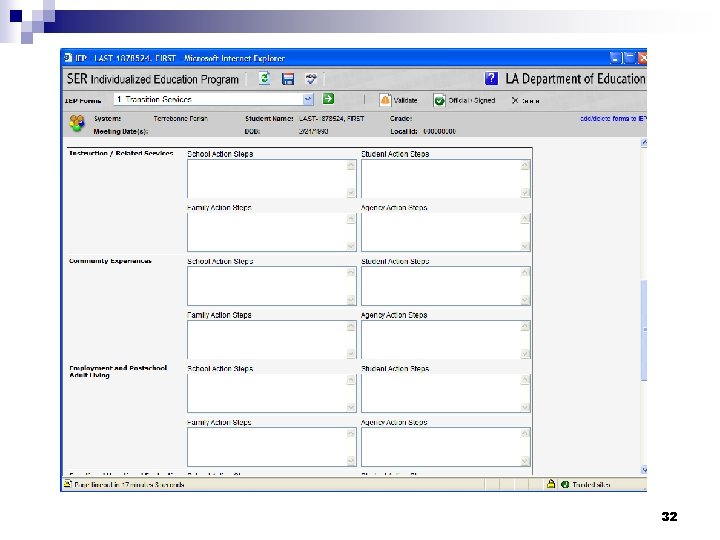Click Community Experiences Family Action Steps box

coord(271,340)
